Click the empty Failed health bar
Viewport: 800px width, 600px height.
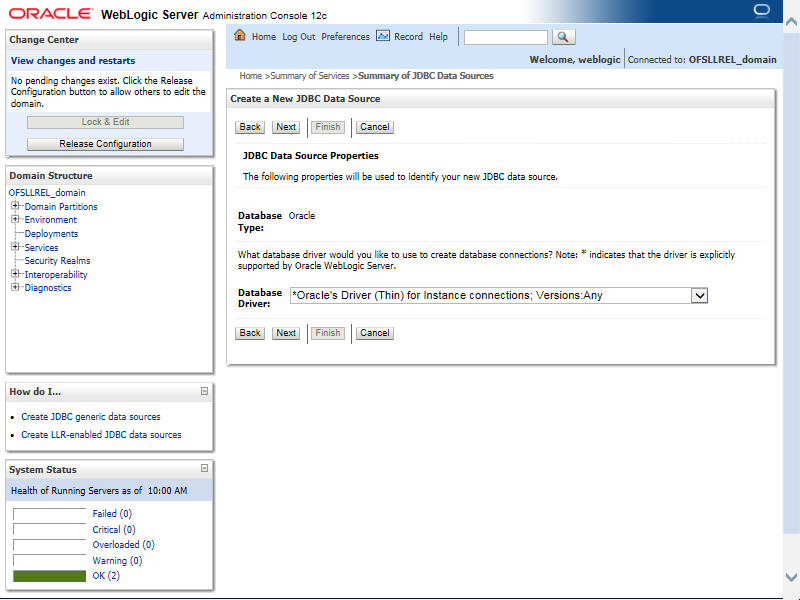click(x=49, y=514)
